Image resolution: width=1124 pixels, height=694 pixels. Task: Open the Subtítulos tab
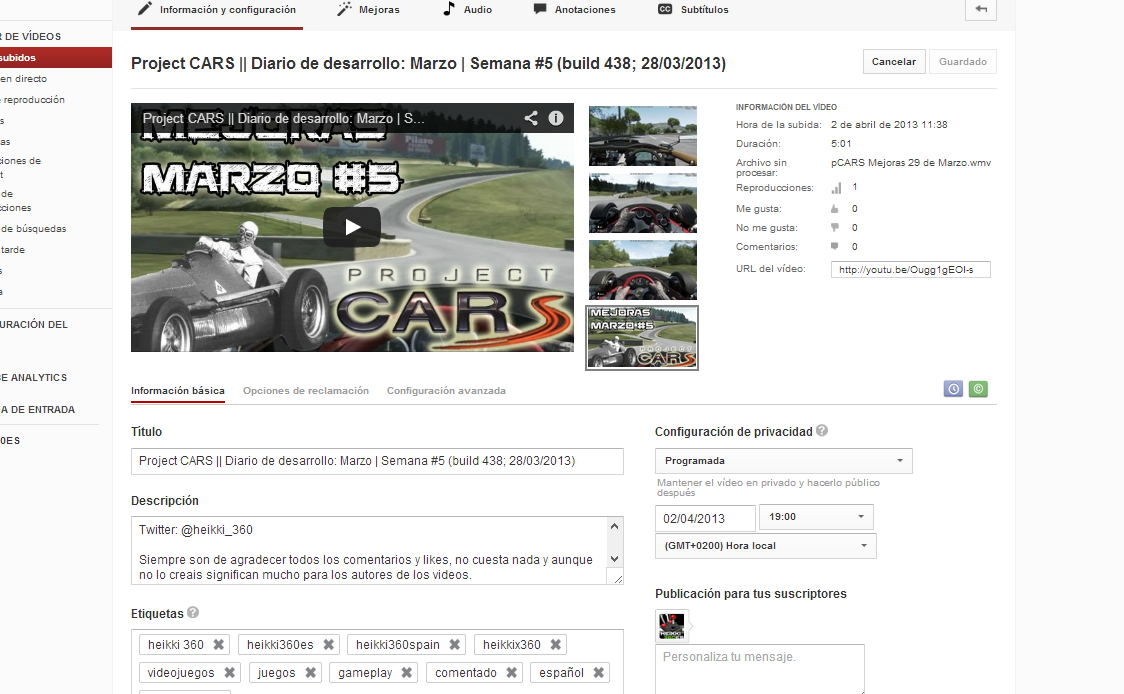point(693,10)
